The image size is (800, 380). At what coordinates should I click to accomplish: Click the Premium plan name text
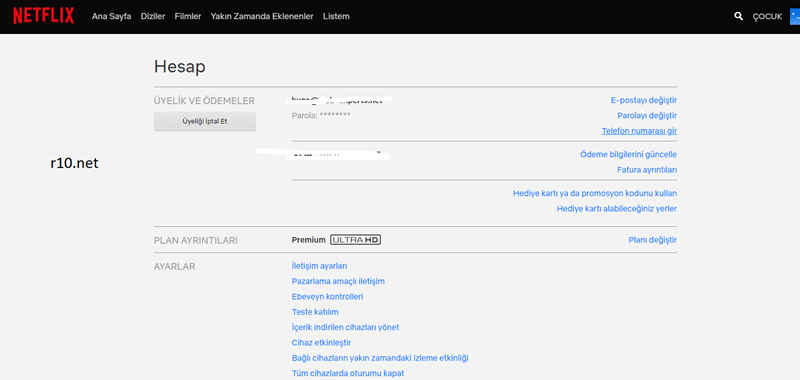[x=308, y=240]
